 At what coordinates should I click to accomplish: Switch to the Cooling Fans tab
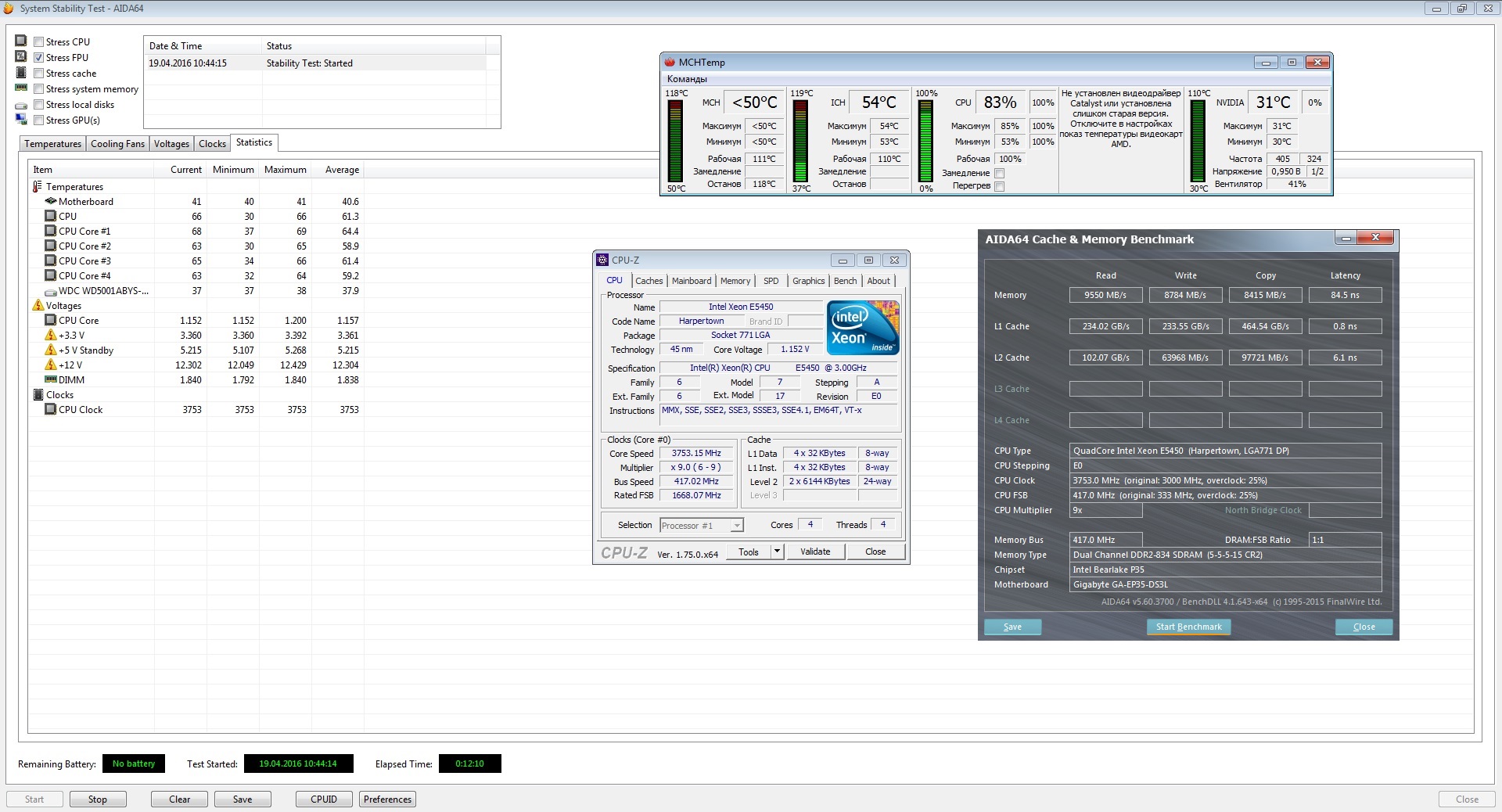117,144
